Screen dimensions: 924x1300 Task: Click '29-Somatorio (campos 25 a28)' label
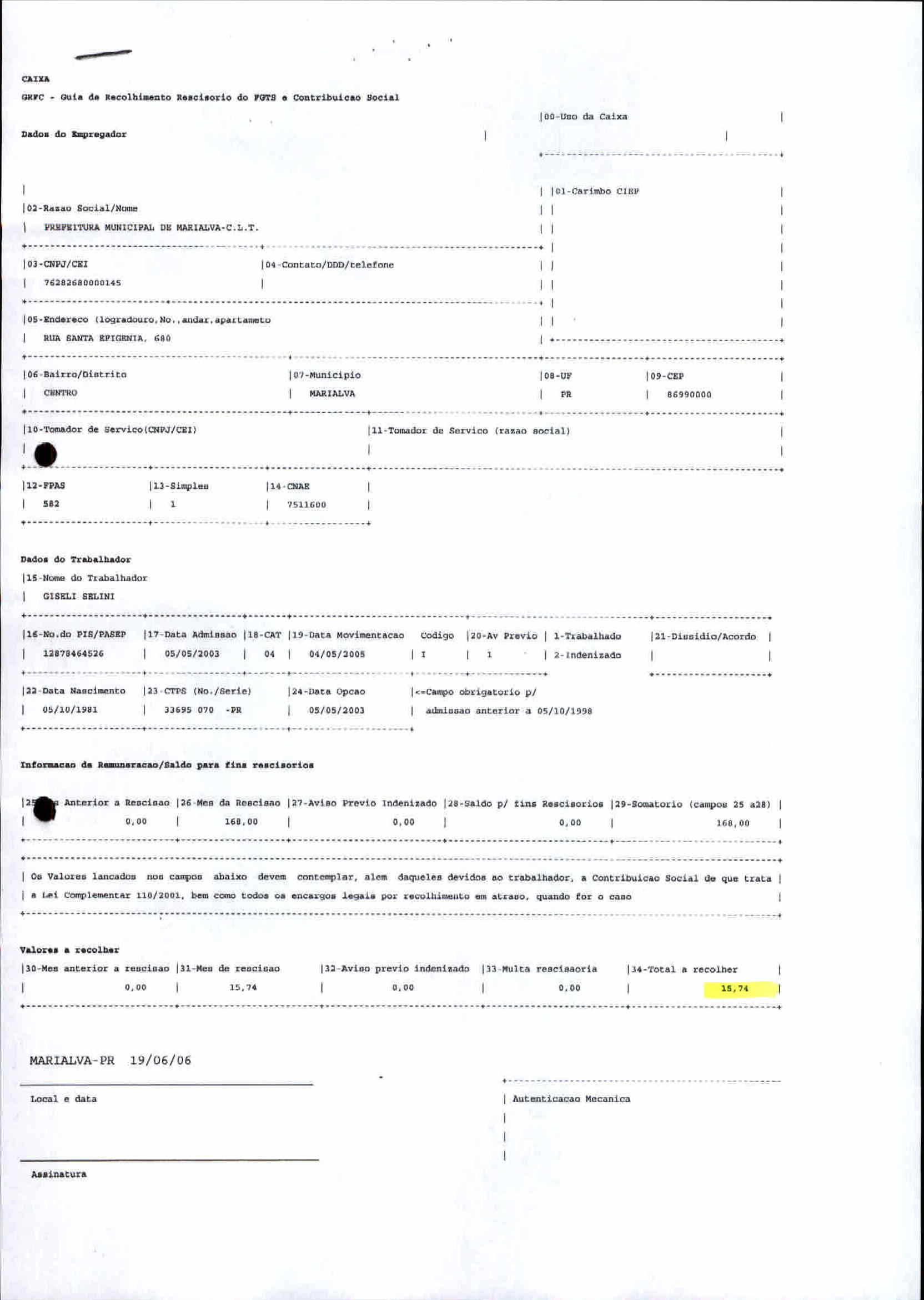(x=692, y=805)
